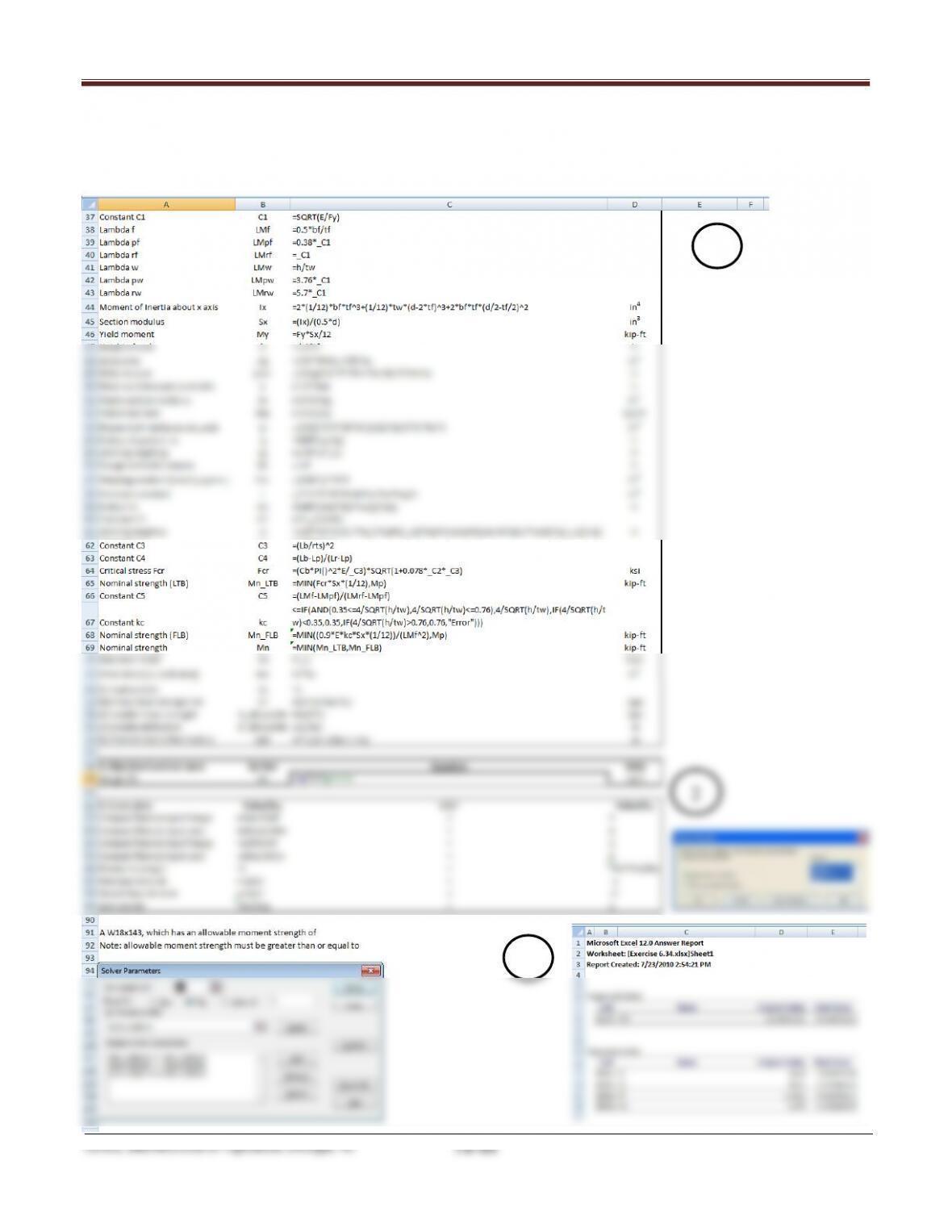Select Report Created timestamp cell
This screenshot has height=1232, width=952.
coord(649,964)
